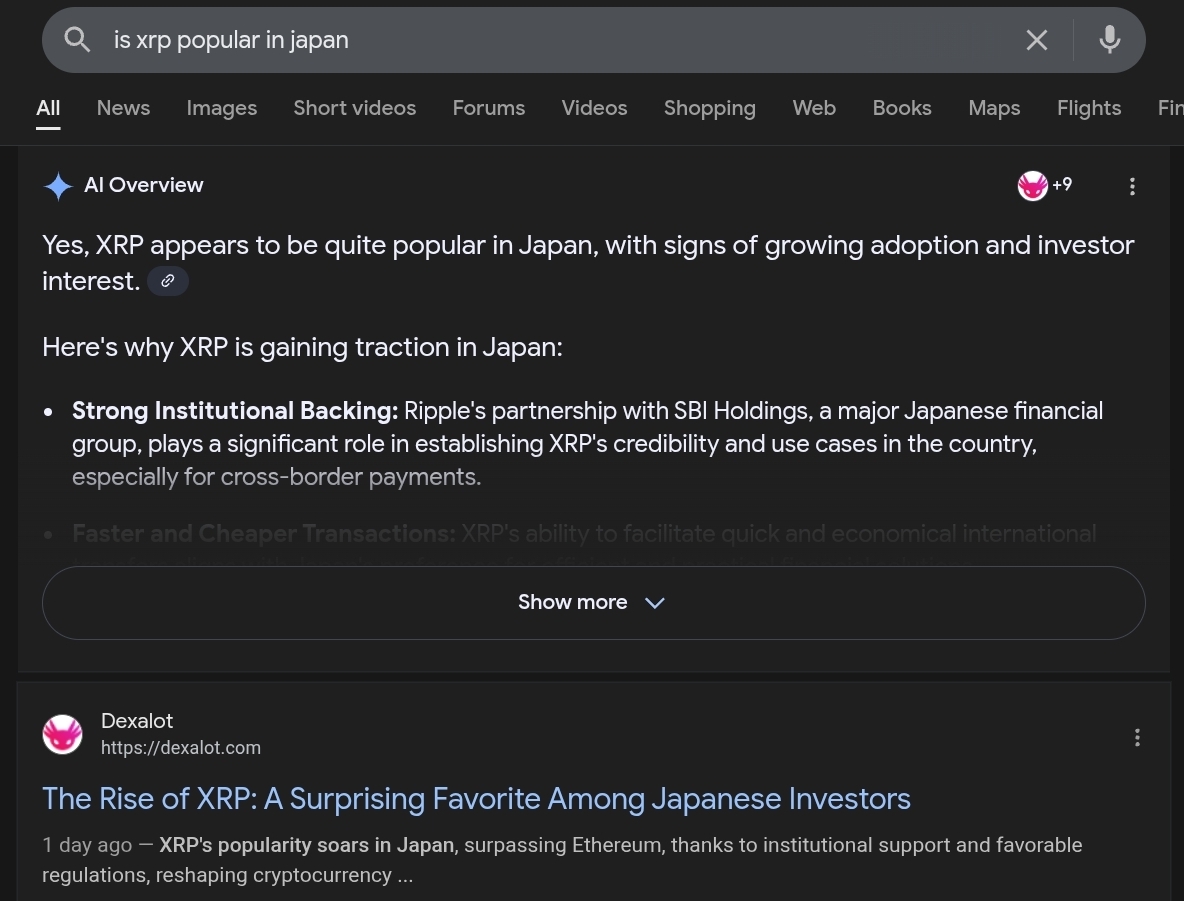Click 'Here's why XRP is gaining traction' text
This screenshot has width=1184, height=901.
302,347
